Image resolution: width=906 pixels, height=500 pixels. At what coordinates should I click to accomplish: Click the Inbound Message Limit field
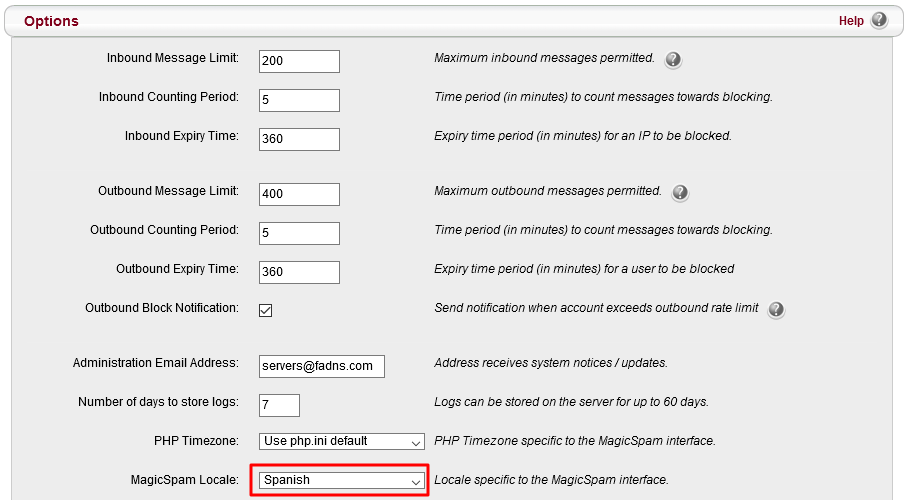click(299, 61)
